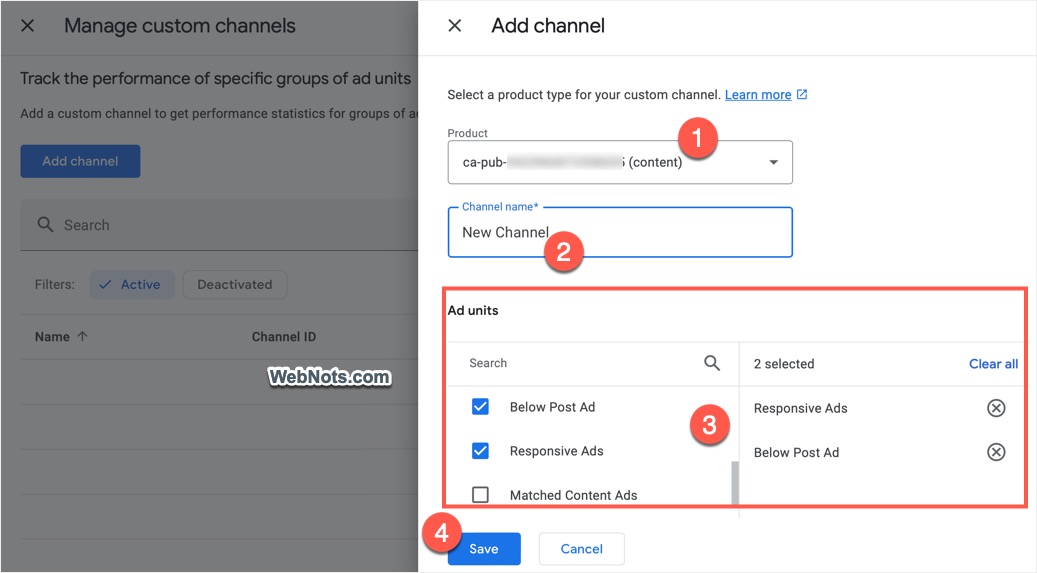Click the Channel ID column header

pyautogui.click(x=284, y=337)
